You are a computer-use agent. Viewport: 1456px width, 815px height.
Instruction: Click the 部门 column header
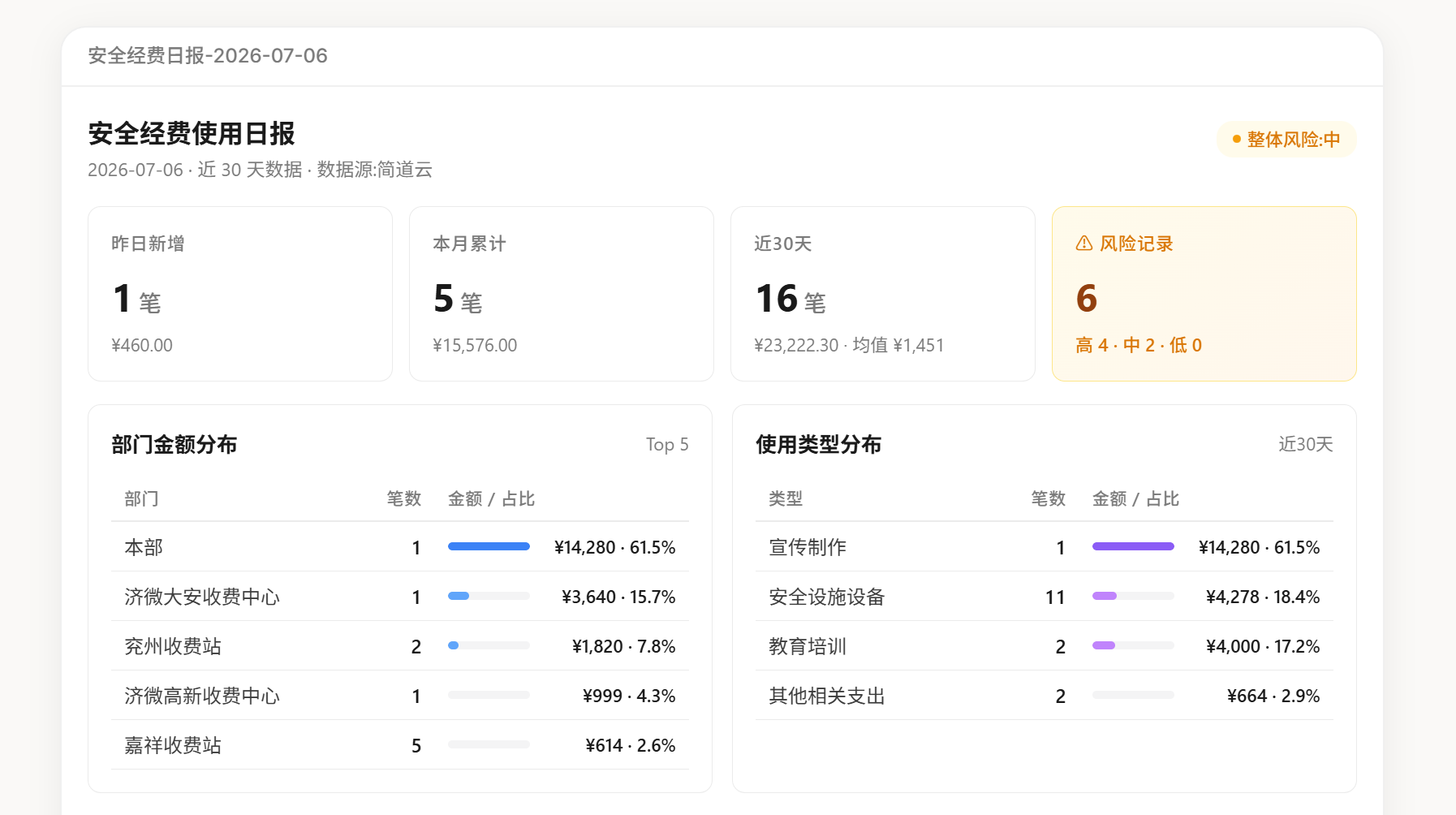click(141, 498)
